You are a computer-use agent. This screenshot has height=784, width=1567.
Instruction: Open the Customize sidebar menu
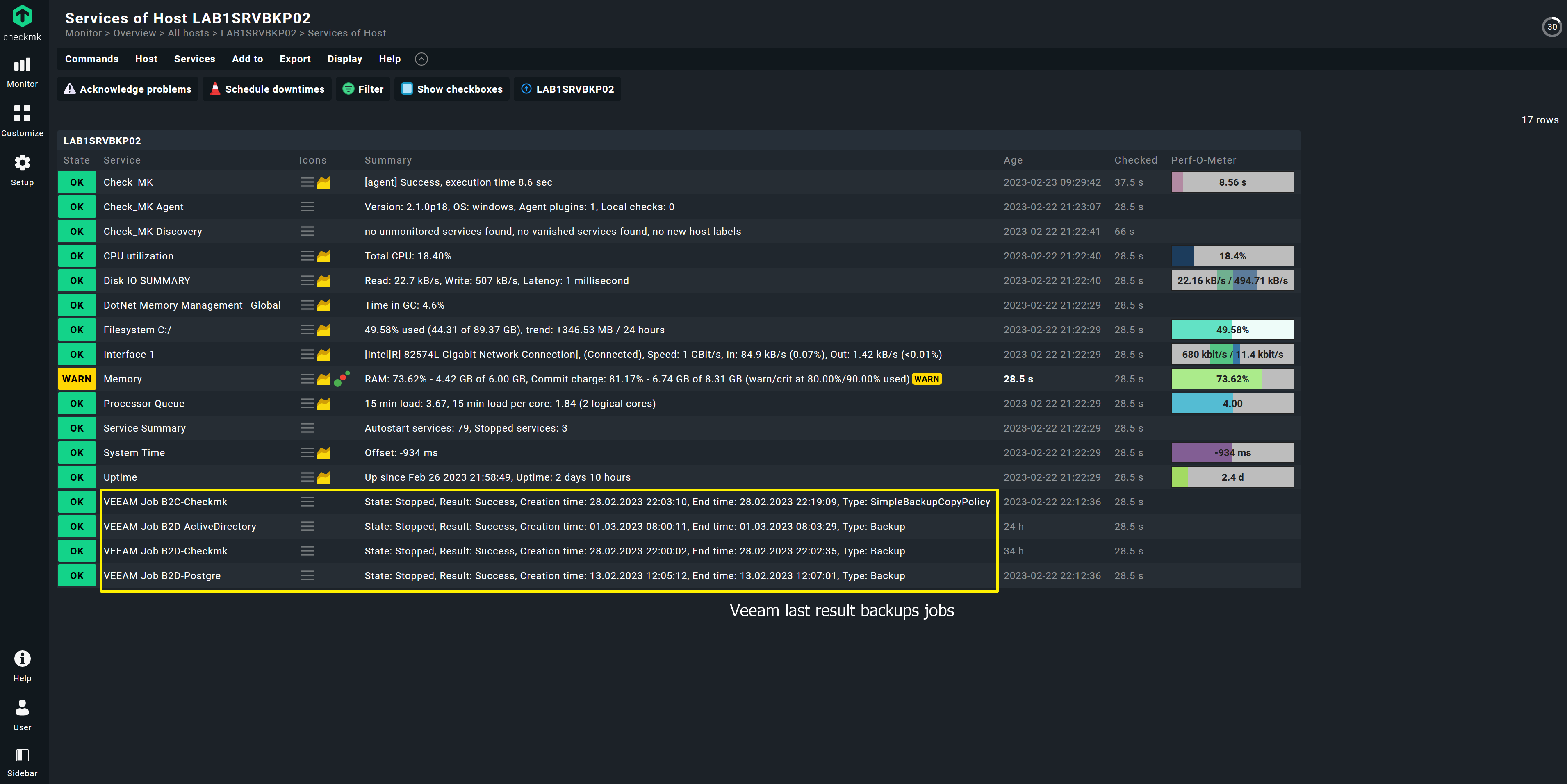(x=22, y=121)
